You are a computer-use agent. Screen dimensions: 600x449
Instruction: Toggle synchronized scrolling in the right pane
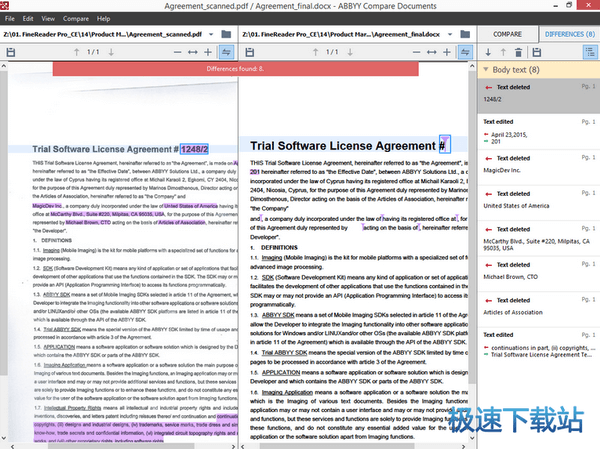pyautogui.click(x=465, y=52)
